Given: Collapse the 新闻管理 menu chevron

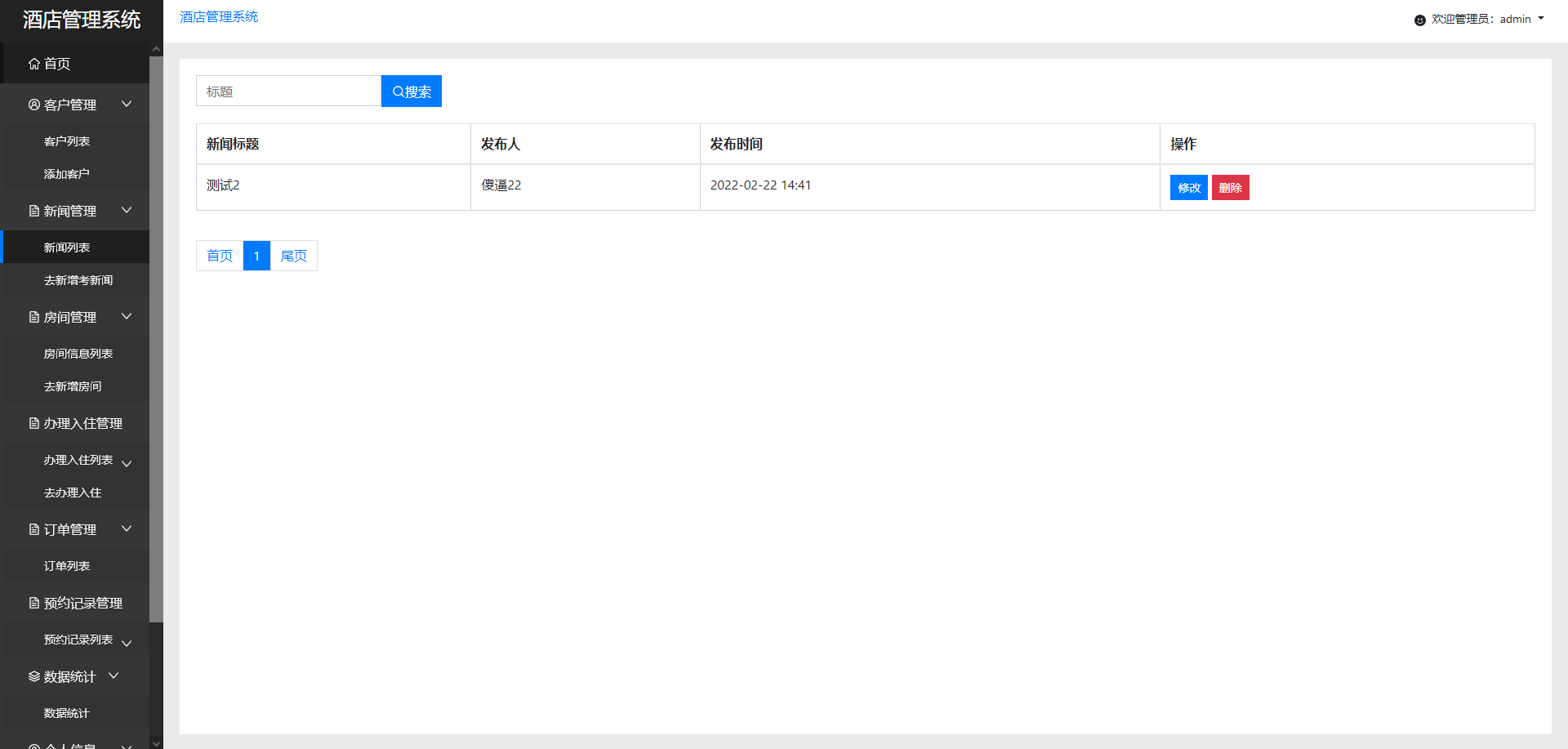Looking at the screenshot, I should pyautogui.click(x=127, y=210).
